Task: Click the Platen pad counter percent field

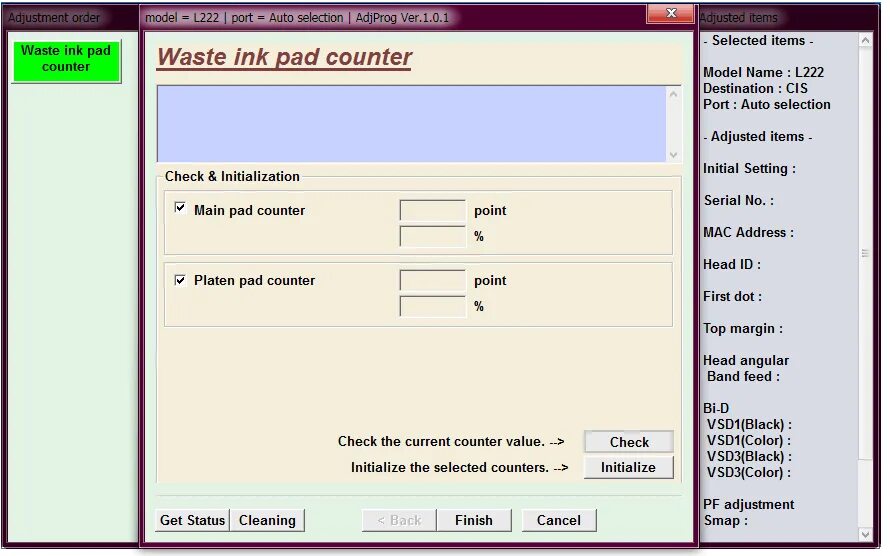Action: (433, 306)
